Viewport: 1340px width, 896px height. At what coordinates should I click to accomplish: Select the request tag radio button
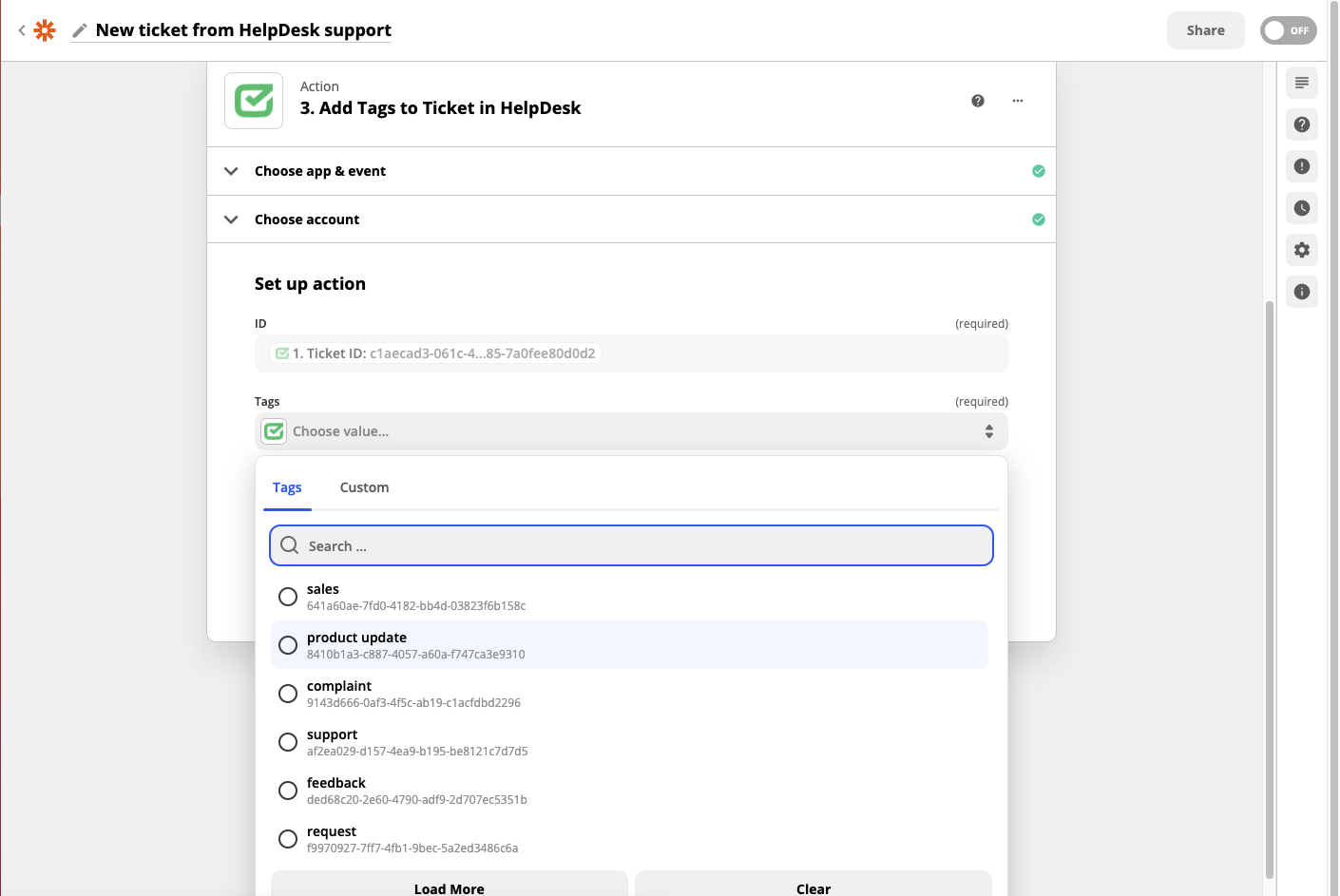pyautogui.click(x=288, y=839)
